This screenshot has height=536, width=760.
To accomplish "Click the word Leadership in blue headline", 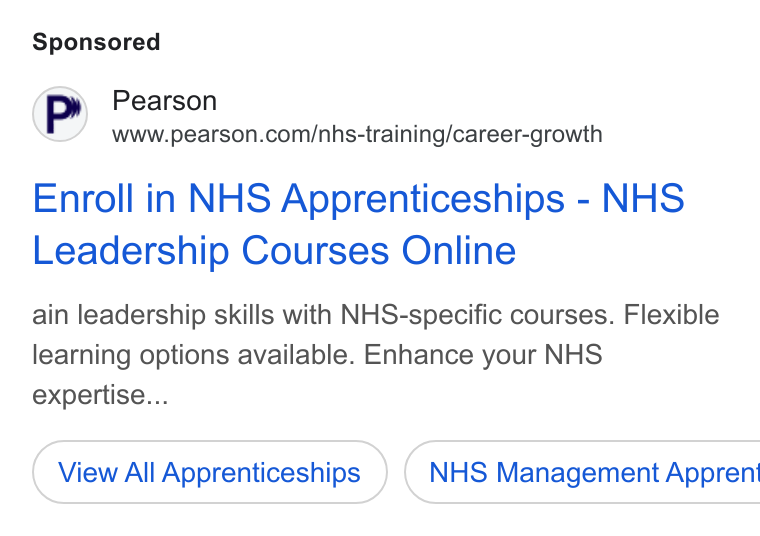I will click(130, 252).
